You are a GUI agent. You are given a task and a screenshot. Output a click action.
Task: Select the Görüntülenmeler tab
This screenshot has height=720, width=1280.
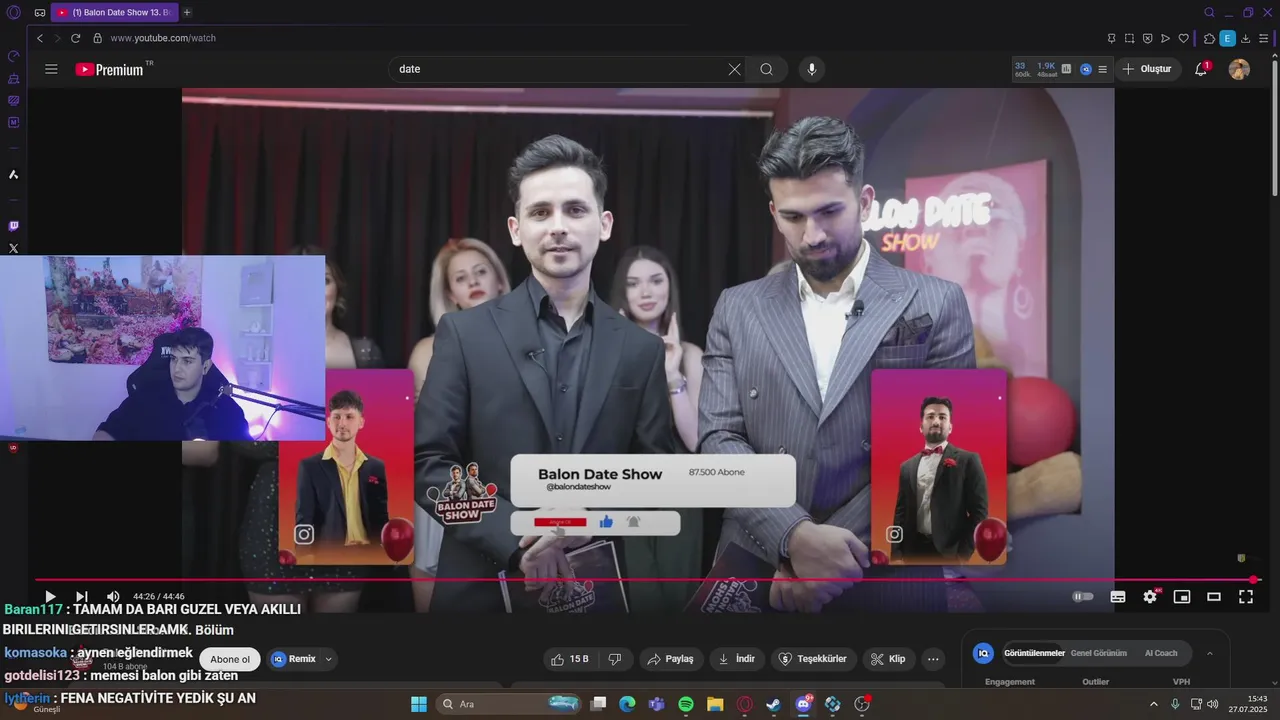(1034, 653)
